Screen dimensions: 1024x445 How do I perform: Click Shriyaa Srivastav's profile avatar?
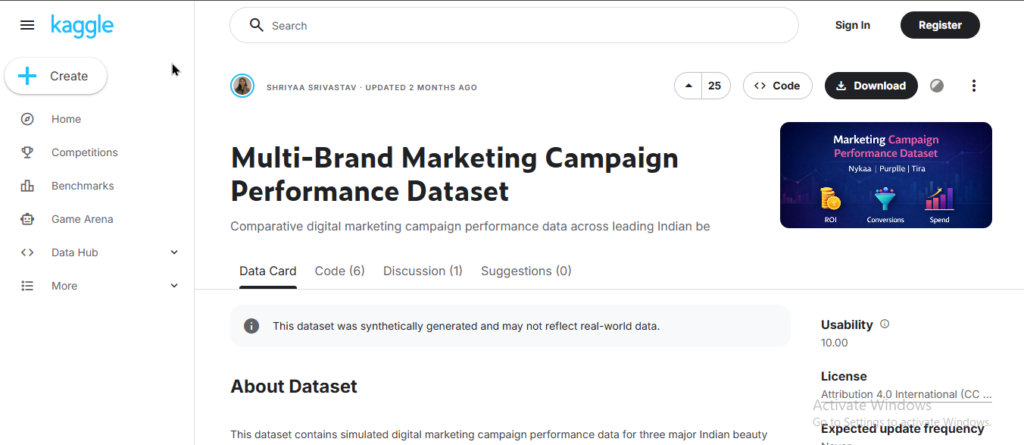coord(242,86)
